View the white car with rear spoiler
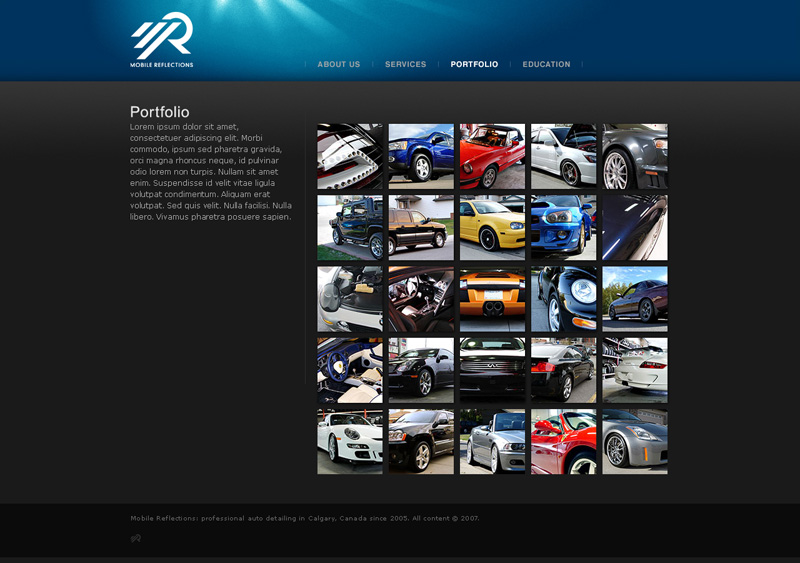Viewport: 800px width, 563px height. pyautogui.click(x=634, y=370)
